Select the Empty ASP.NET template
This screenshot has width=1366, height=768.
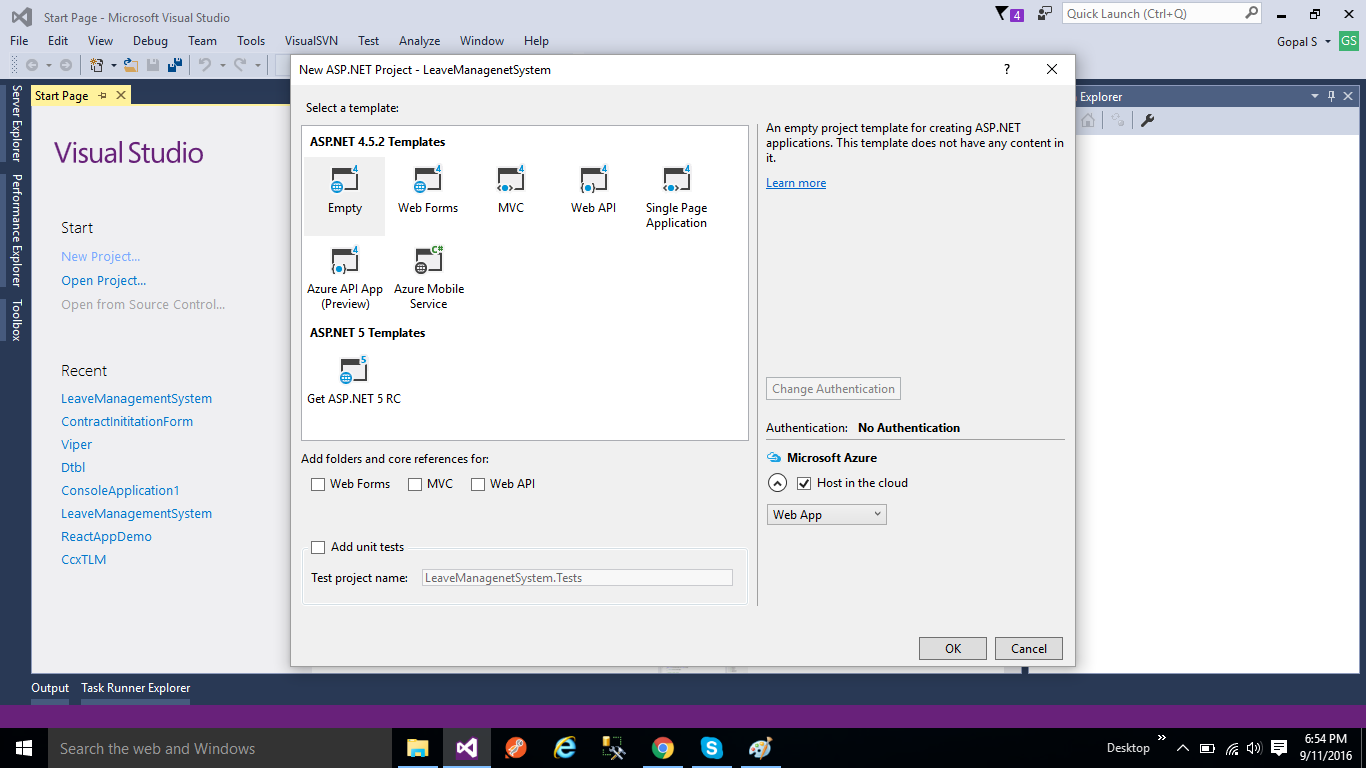click(x=344, y=190)
